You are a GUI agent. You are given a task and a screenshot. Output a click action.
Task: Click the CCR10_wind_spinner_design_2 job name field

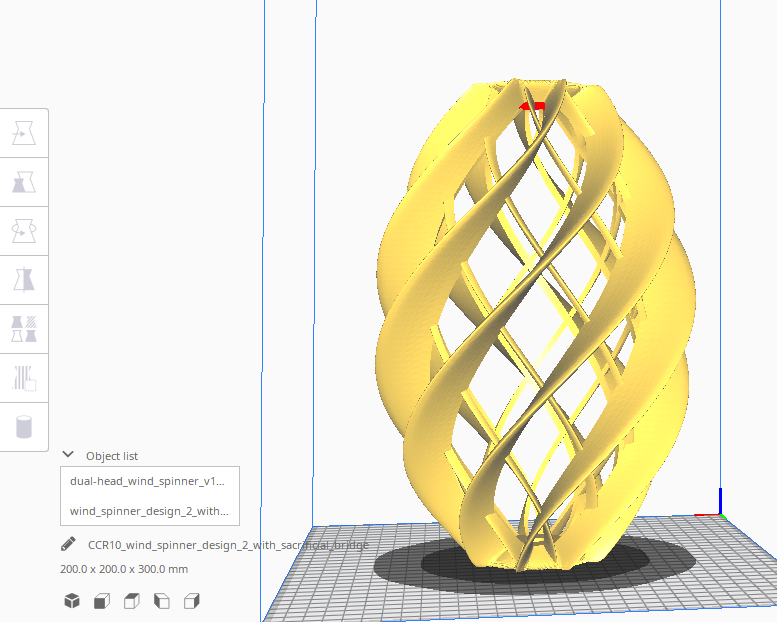(228, 545)
